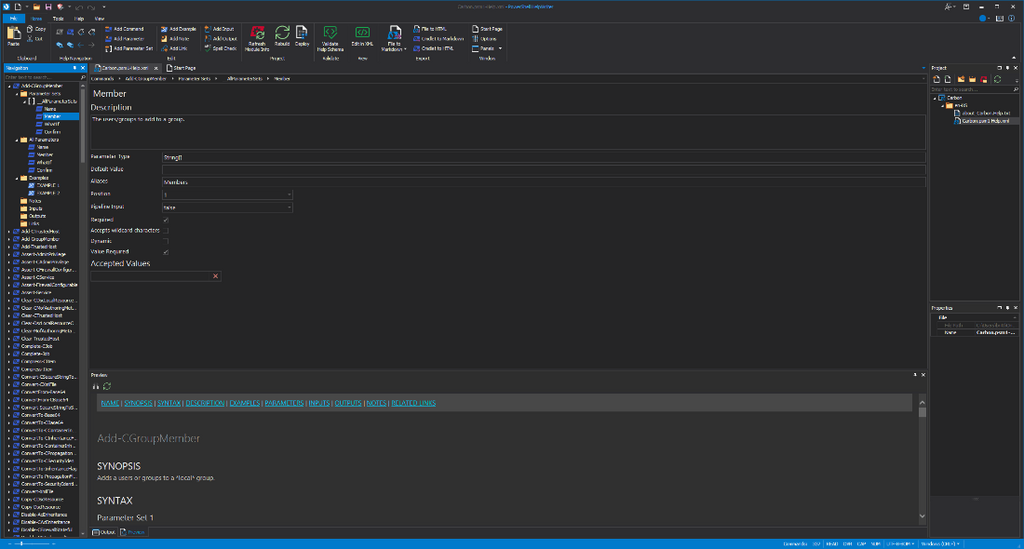Click the zoom slider in the status bar
Viewport: 1024px width, 549px height.
tap(31, 544)
